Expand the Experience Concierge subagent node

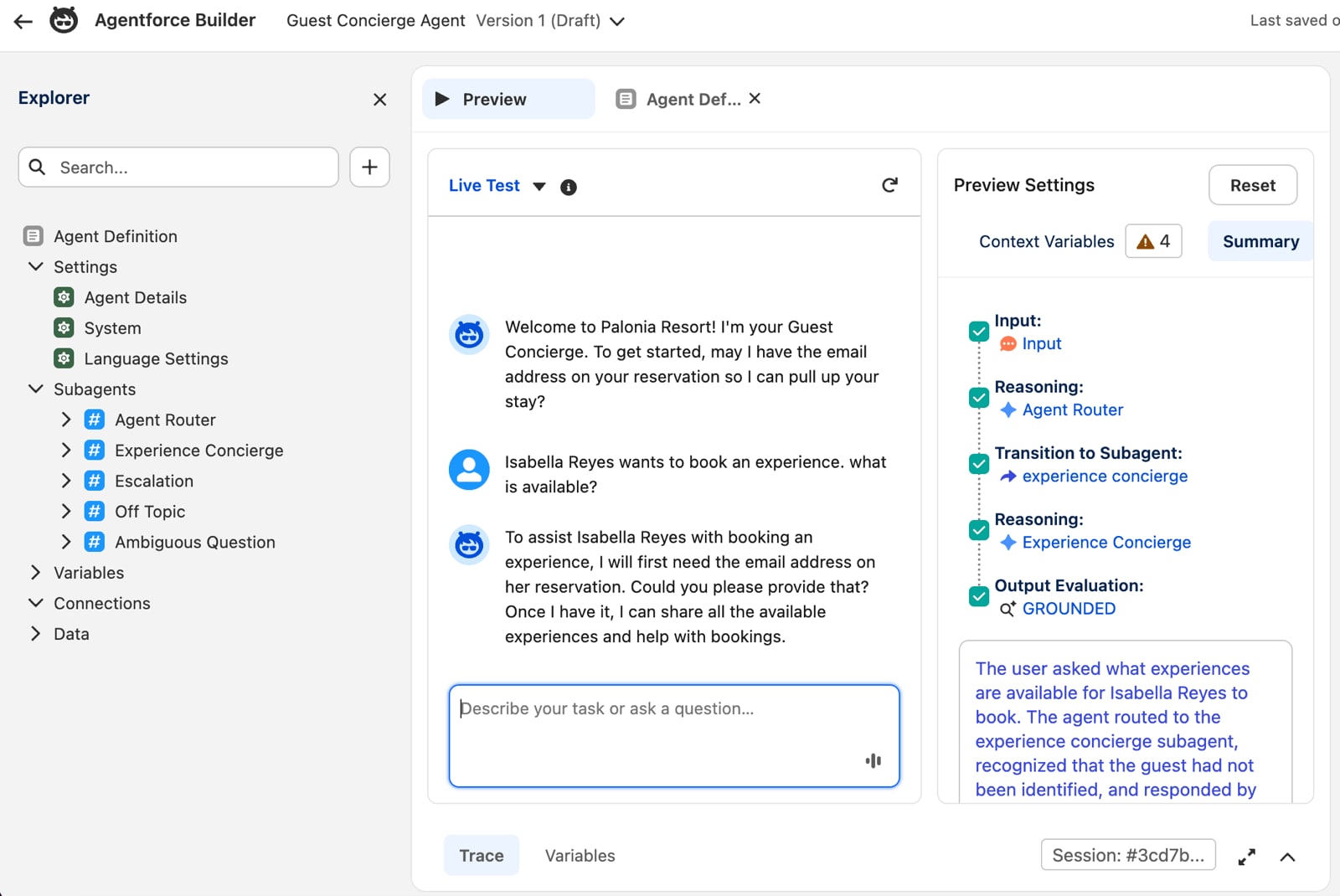coord(66,451)
